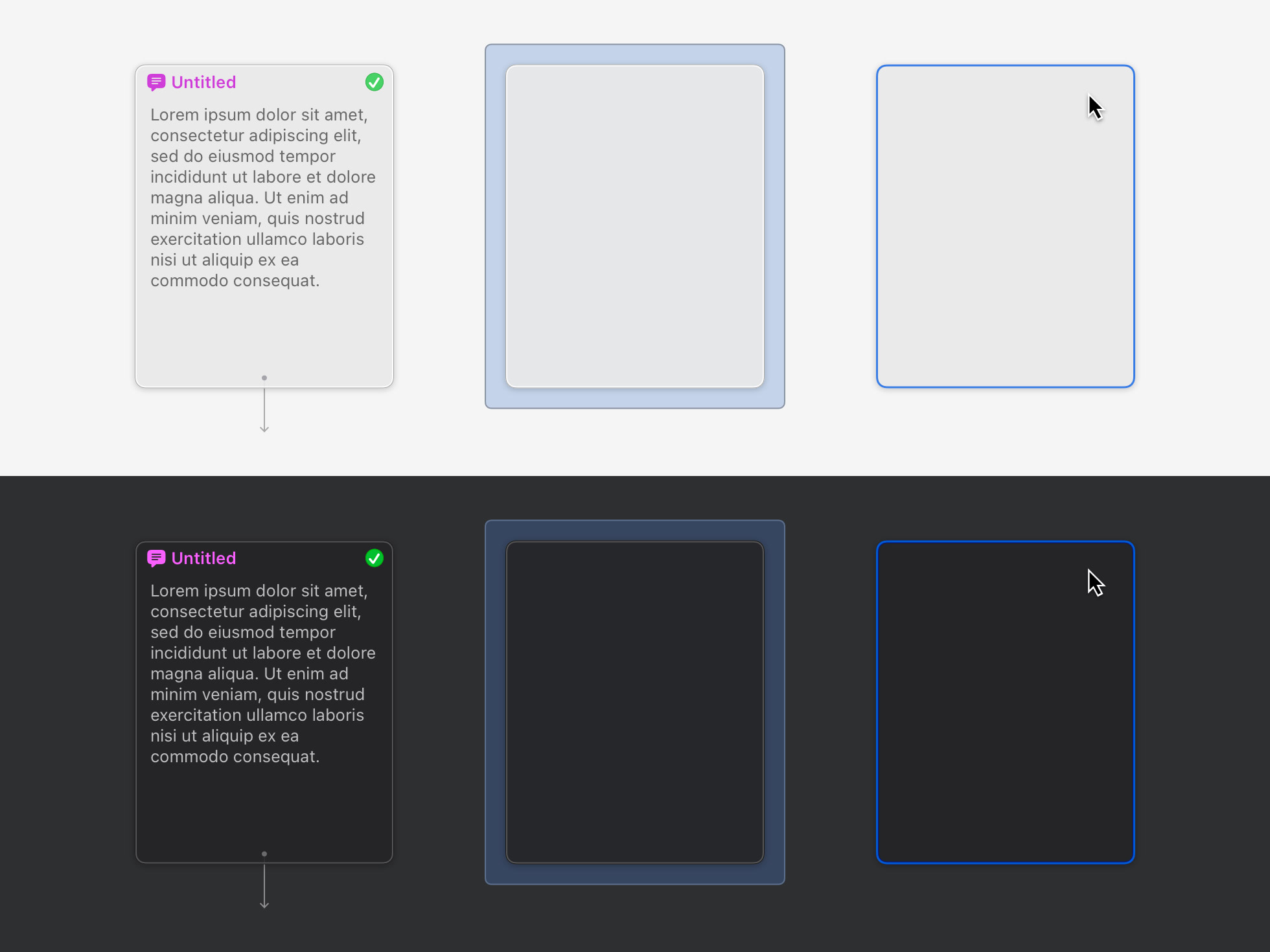Image resolution: width=1270 pixels, height=952 pixels.
Task: Select the Untitled title in light card
Action: pos(203,82)
